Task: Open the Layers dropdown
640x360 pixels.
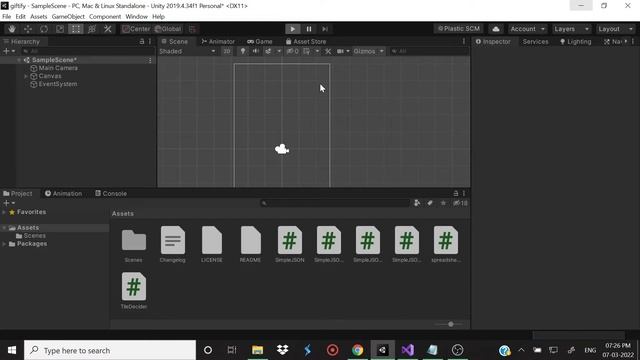Action: (571, 29)
